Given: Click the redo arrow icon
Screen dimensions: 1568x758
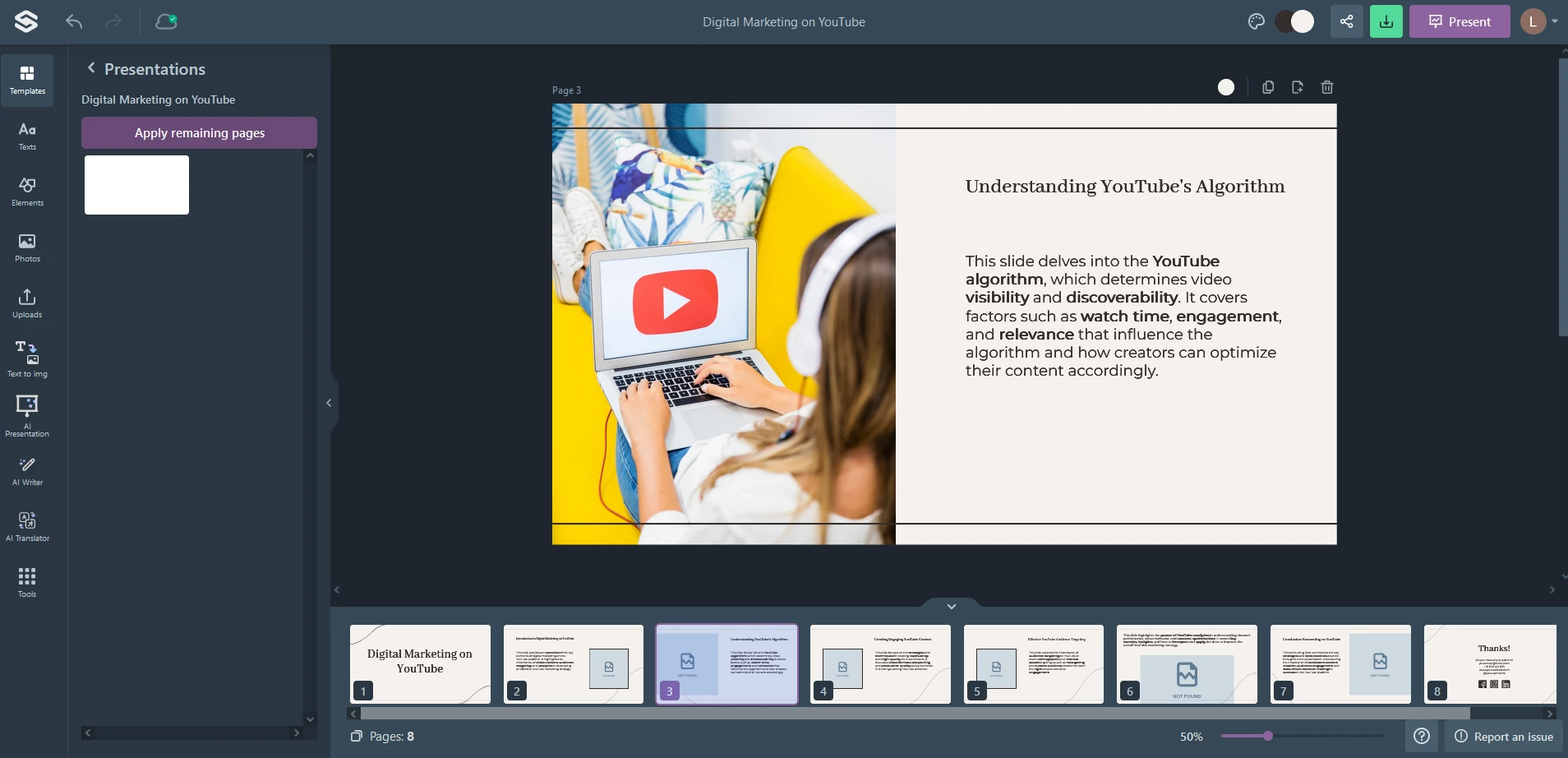Looking at the screenshot, I should click(x=113, y=21).
